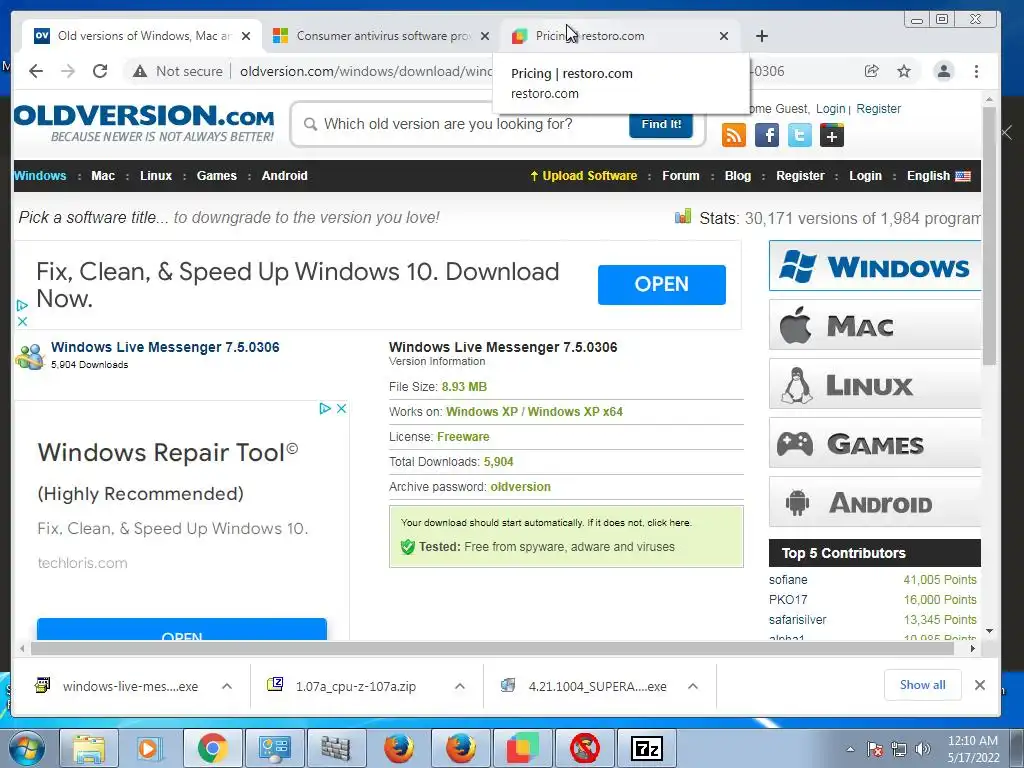Viewport: 1024px width, 768px height.
Task: Click the Not secure warning icon
Action: click(140, 71)
